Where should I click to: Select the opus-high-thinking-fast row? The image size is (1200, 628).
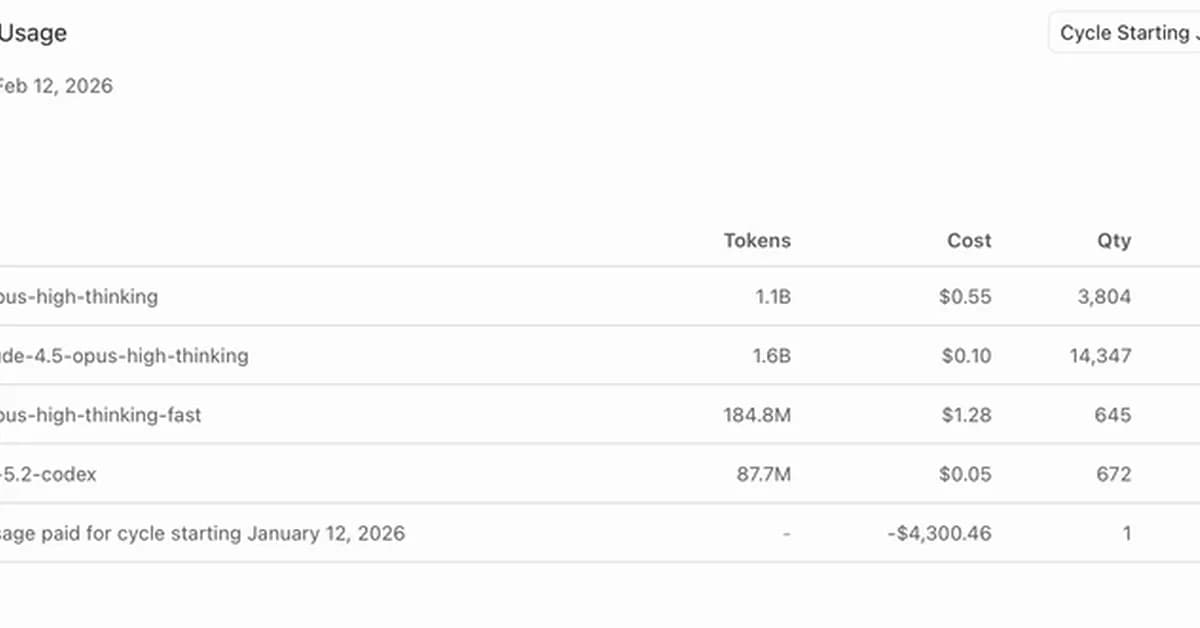coord(100,415)
